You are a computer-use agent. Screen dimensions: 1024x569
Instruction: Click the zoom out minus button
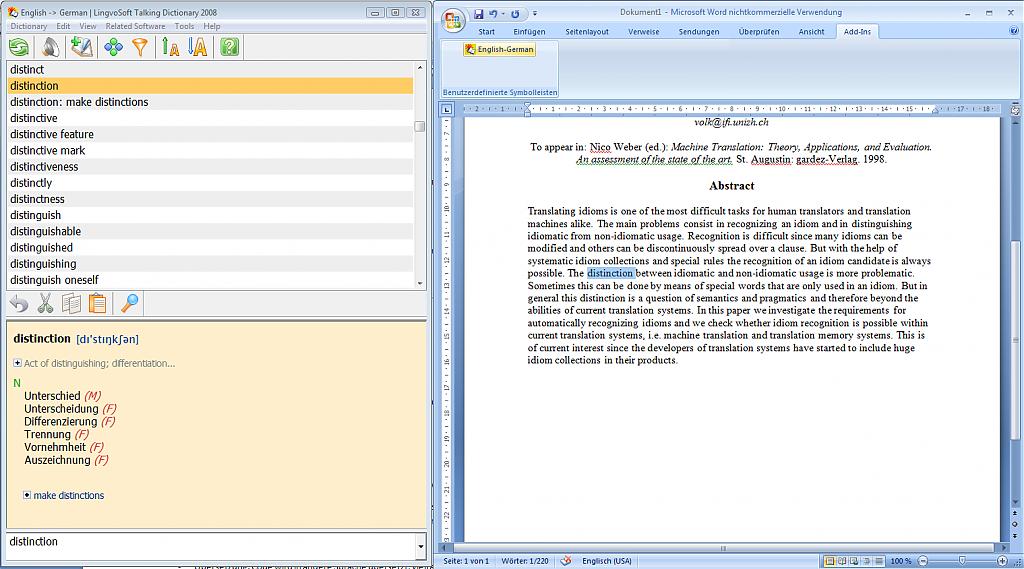click(x=923, y=561)
